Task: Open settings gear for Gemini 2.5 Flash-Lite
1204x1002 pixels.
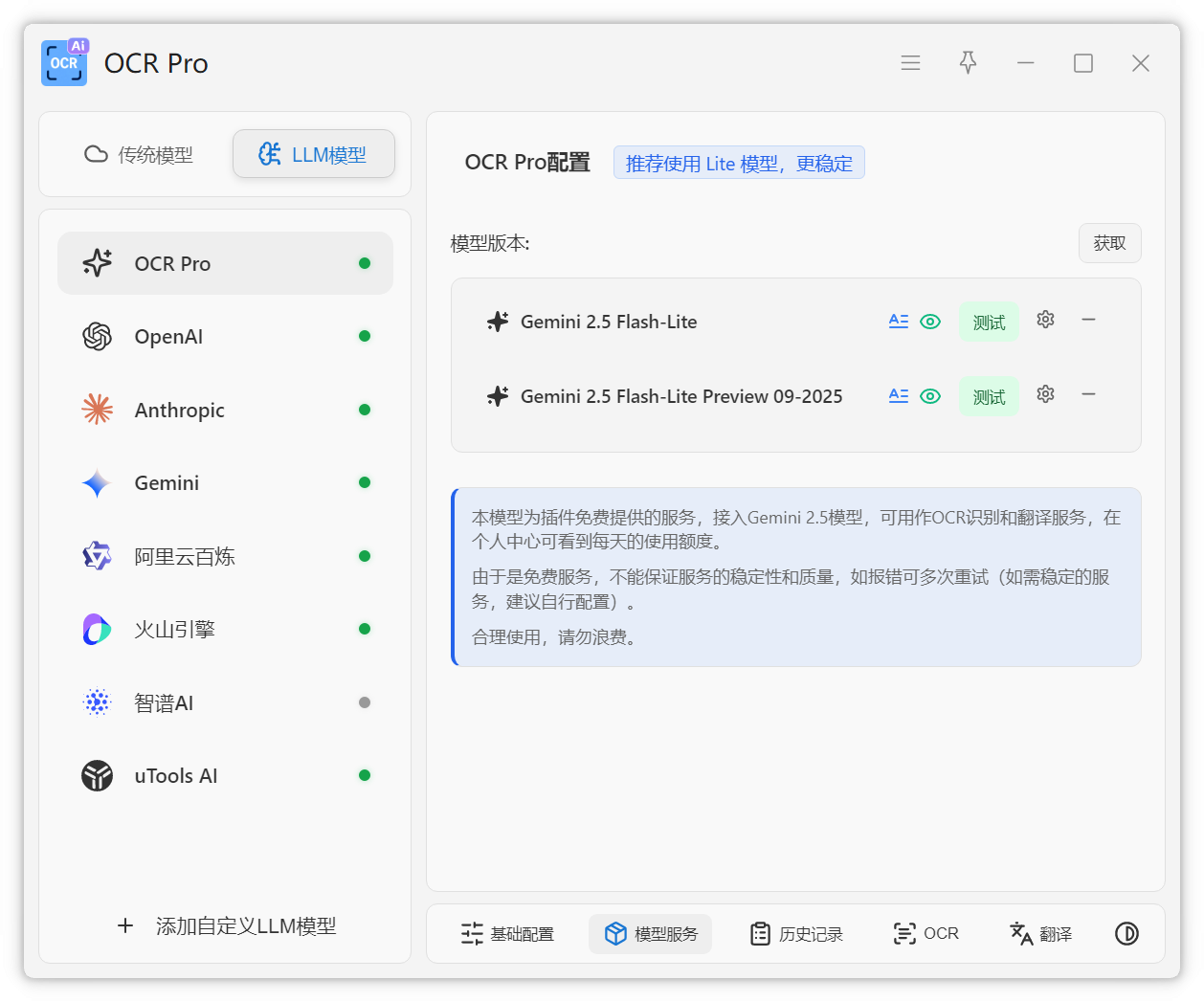Action: (x=1045, y=320)
